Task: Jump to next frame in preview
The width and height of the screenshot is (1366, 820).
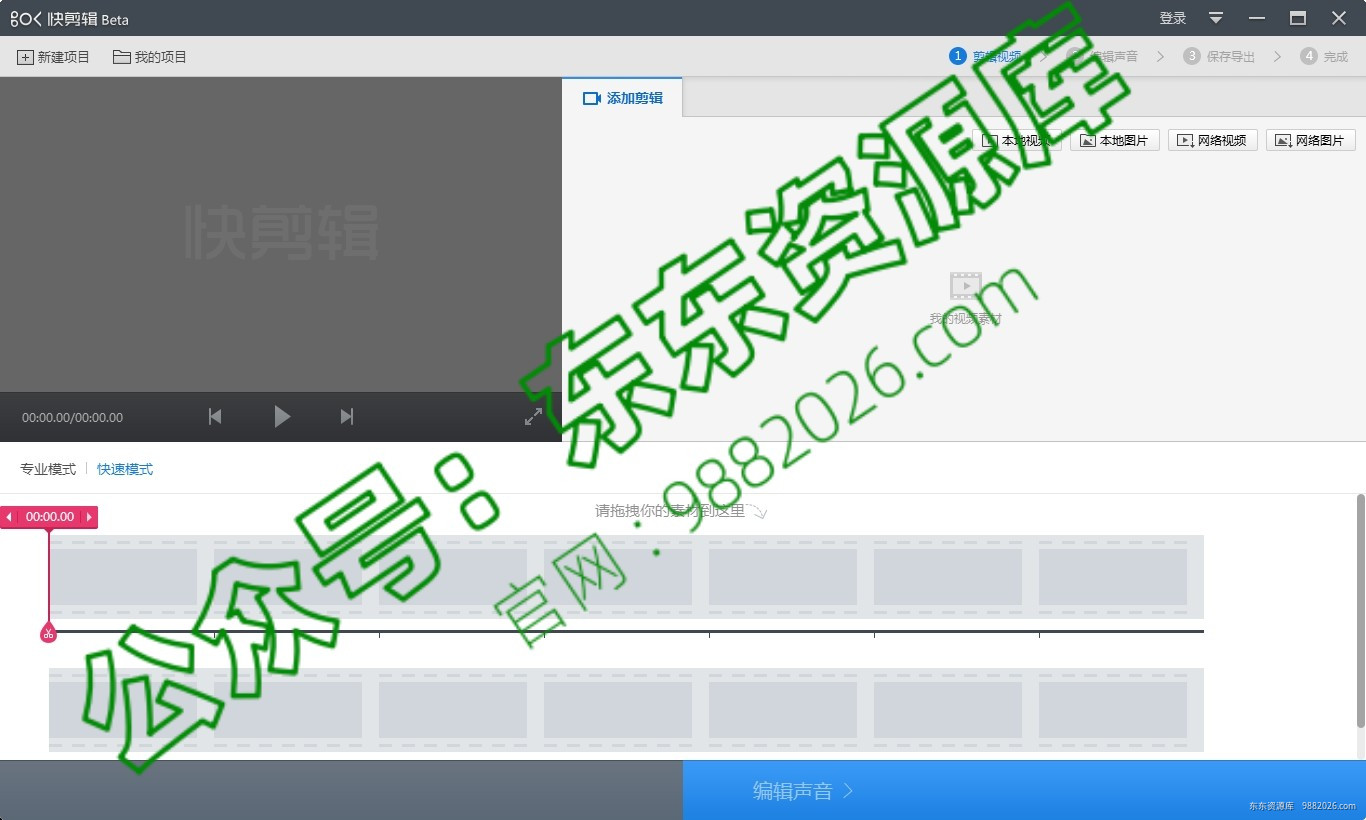Action: 346,417
